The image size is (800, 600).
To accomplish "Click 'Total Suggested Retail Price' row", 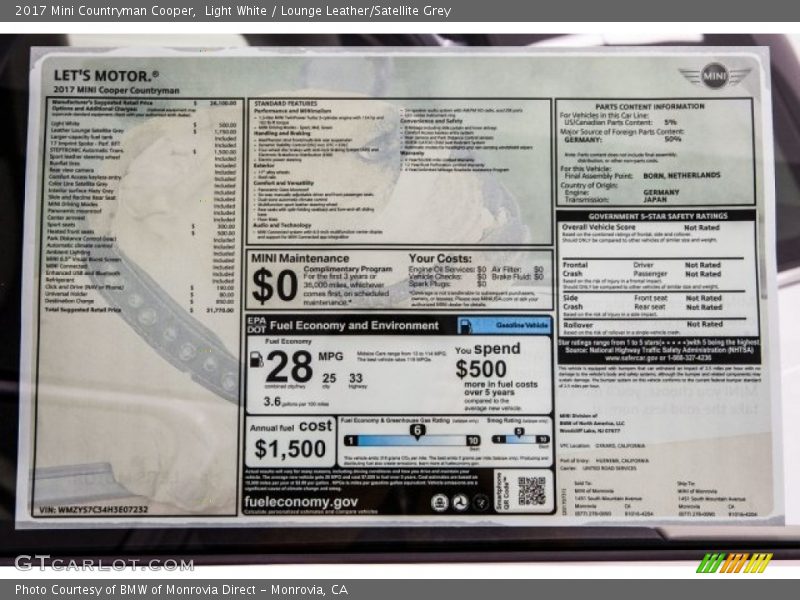I will (x=140, y=310).
